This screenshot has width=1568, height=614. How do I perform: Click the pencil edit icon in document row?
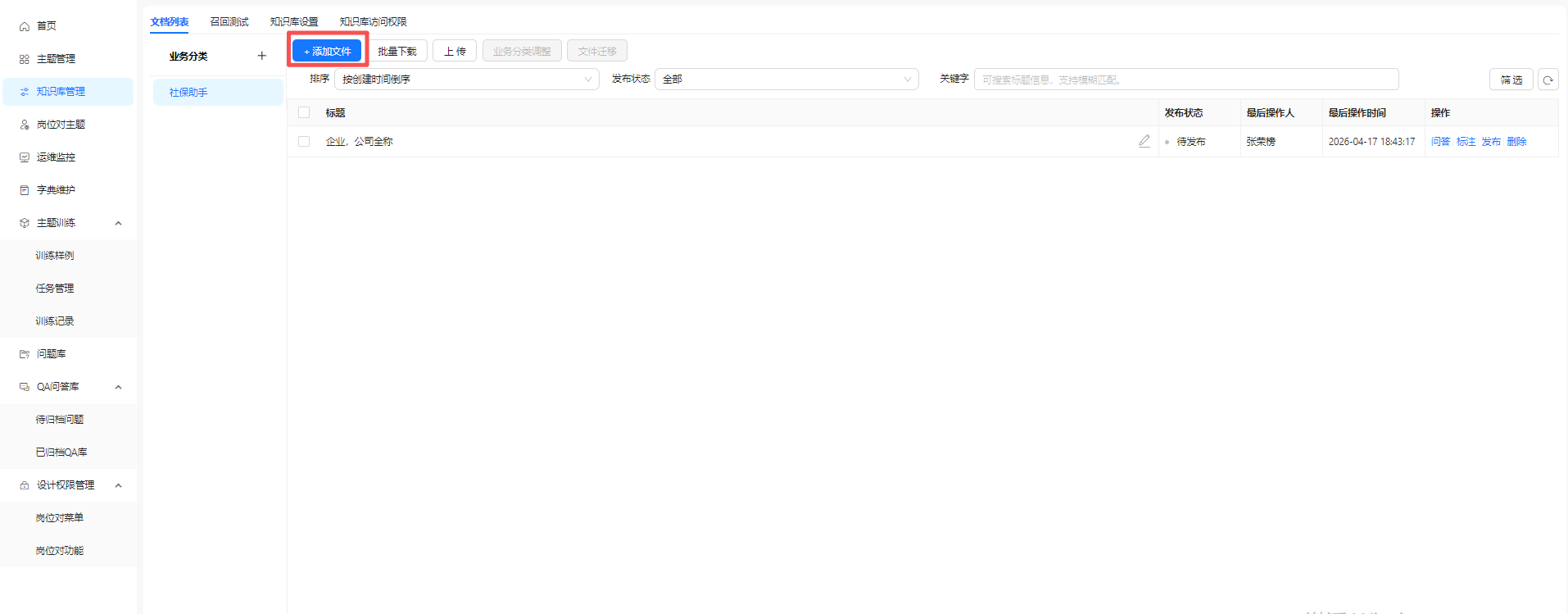pyautogui.click(x=1144, y=141)
